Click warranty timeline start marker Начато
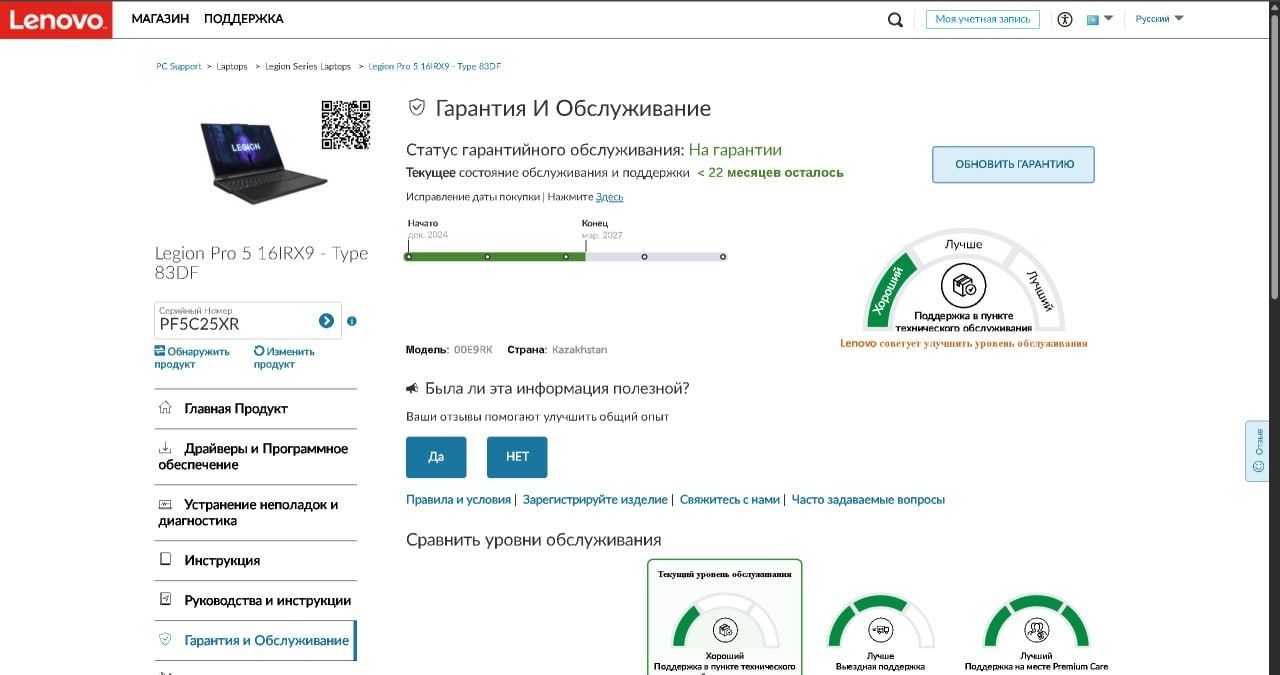 point(408,257)
